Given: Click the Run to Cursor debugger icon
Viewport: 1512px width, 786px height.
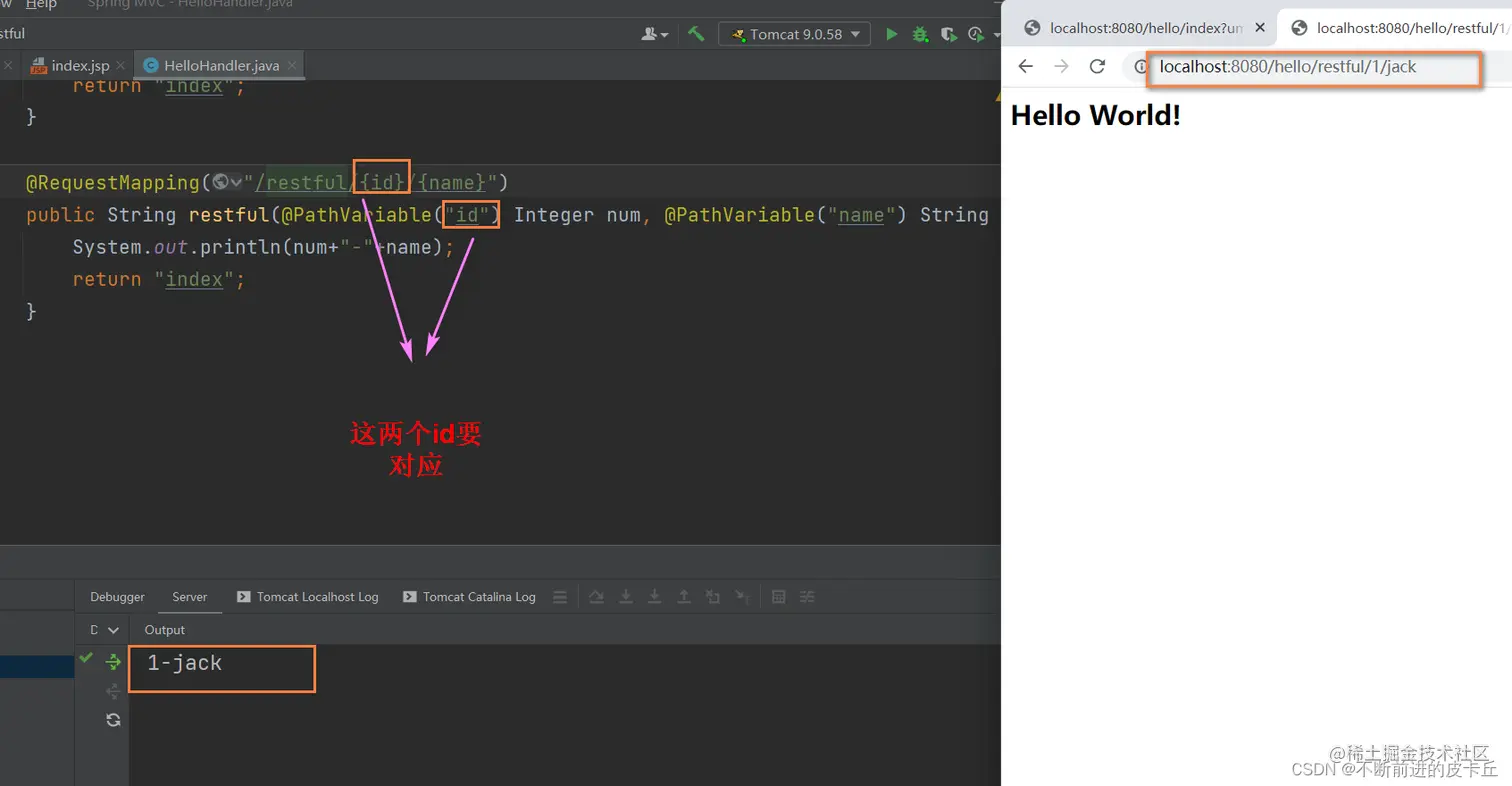Looking at the screenshot, I should (742, 597).
